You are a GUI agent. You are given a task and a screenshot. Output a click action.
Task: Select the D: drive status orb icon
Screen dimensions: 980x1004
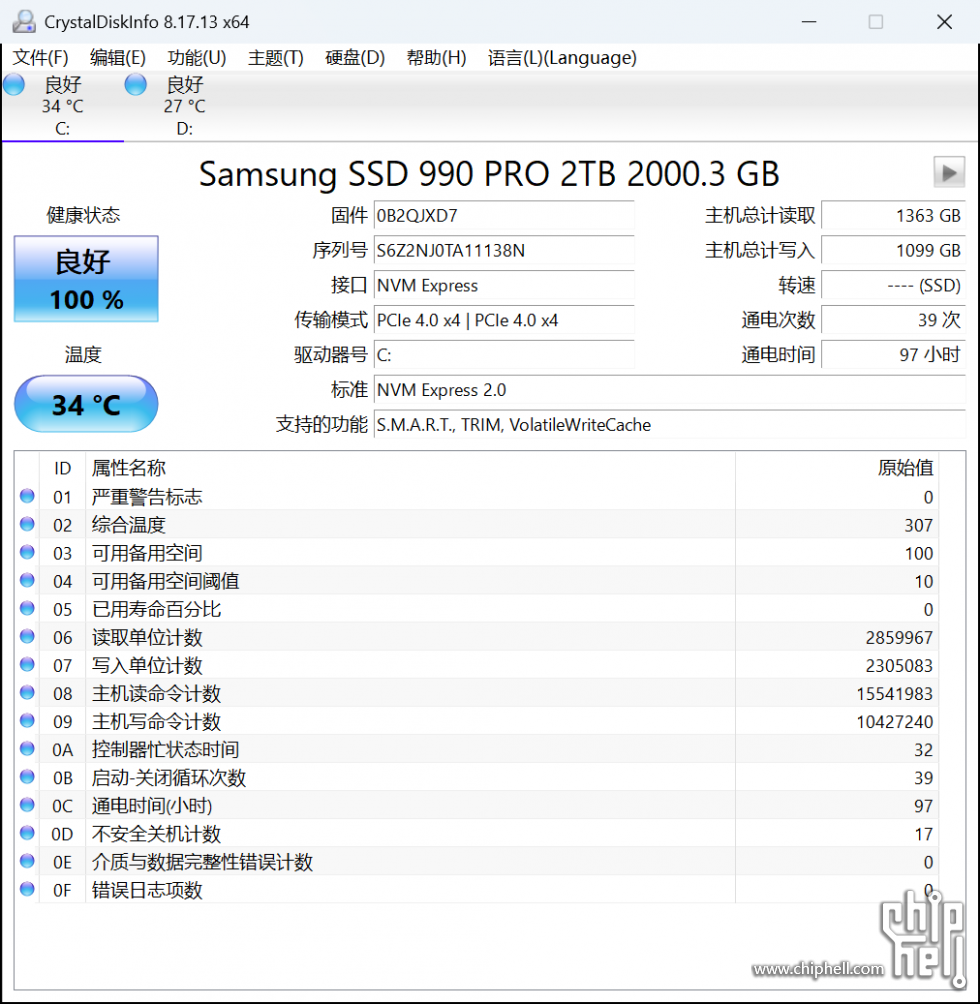point(136,85)
